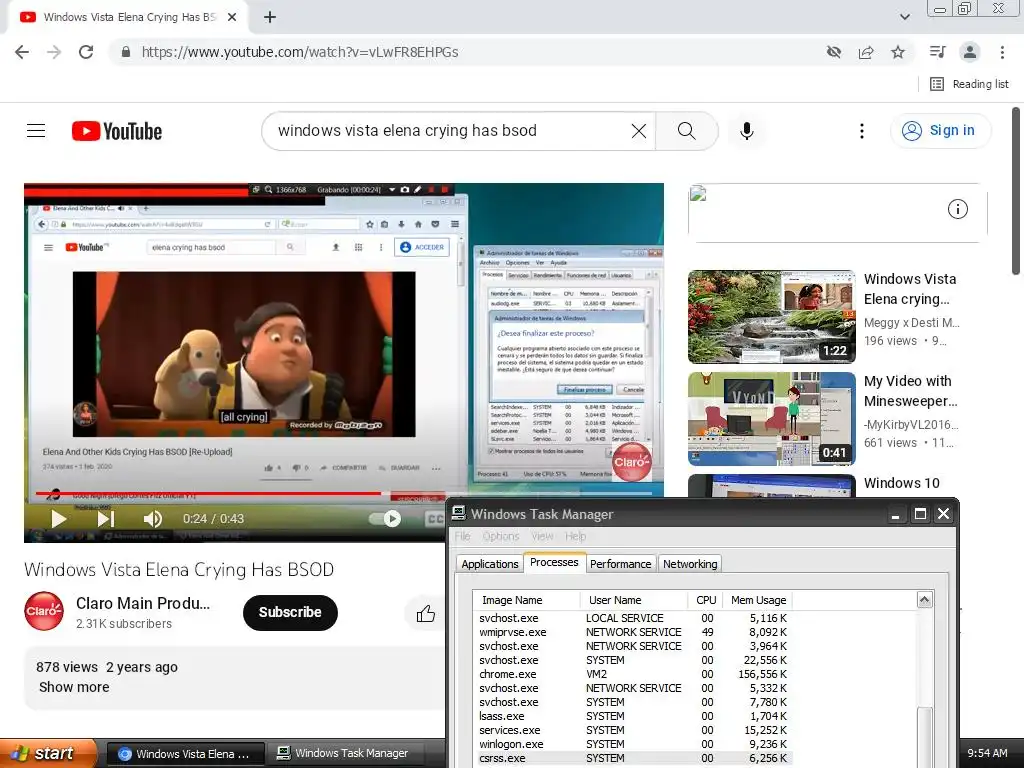1024x768 pixels.
Task: Open the Reading list
Action: [x=969, y=84]
